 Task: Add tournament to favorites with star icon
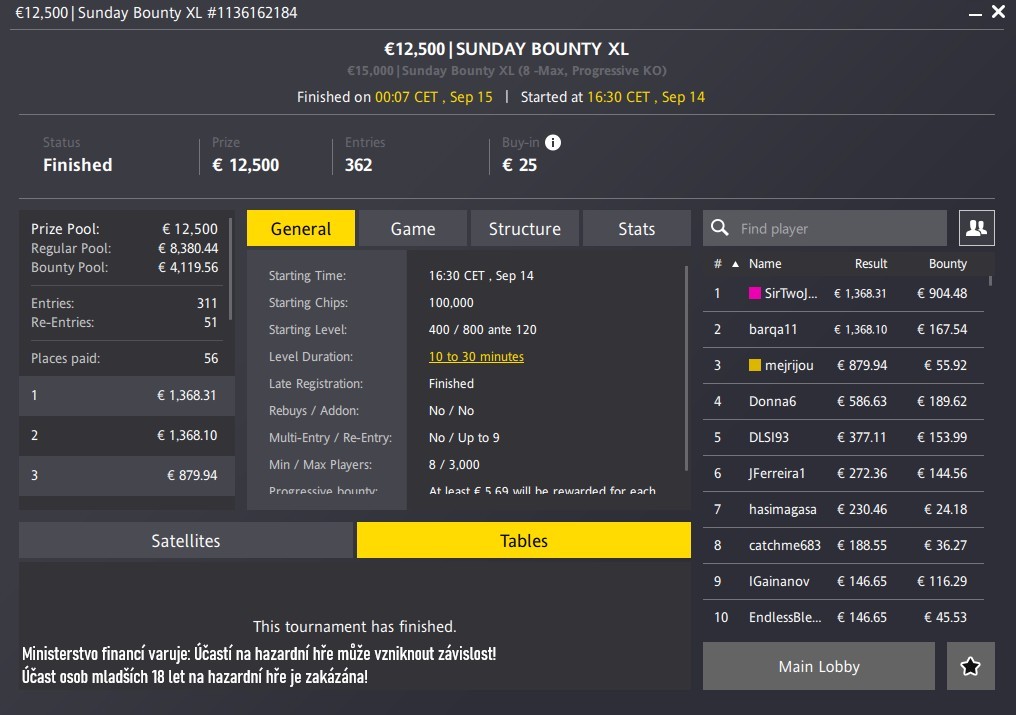click(970, 667)
